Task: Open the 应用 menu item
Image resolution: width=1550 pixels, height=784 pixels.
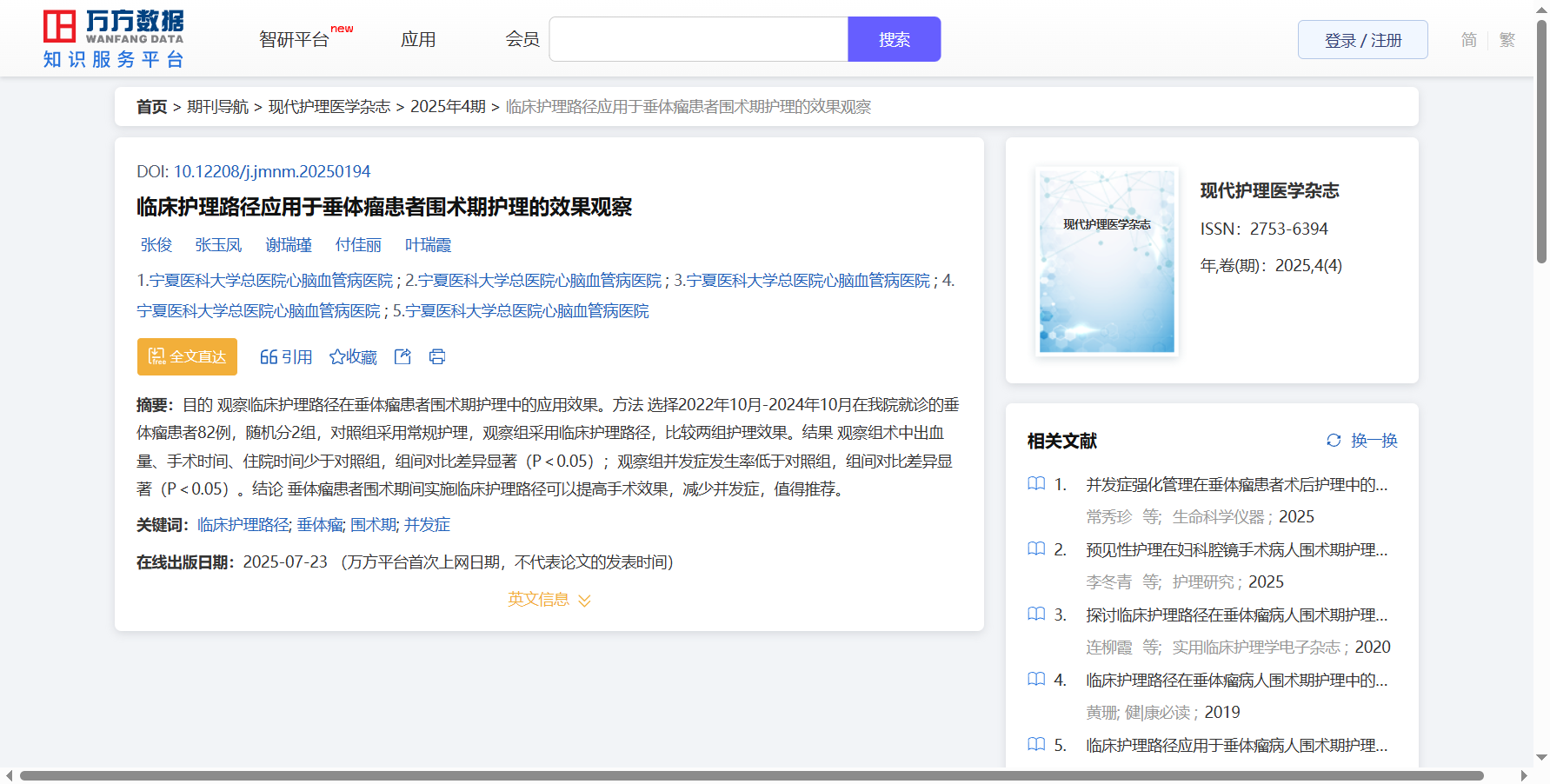Action: point(418,39)
